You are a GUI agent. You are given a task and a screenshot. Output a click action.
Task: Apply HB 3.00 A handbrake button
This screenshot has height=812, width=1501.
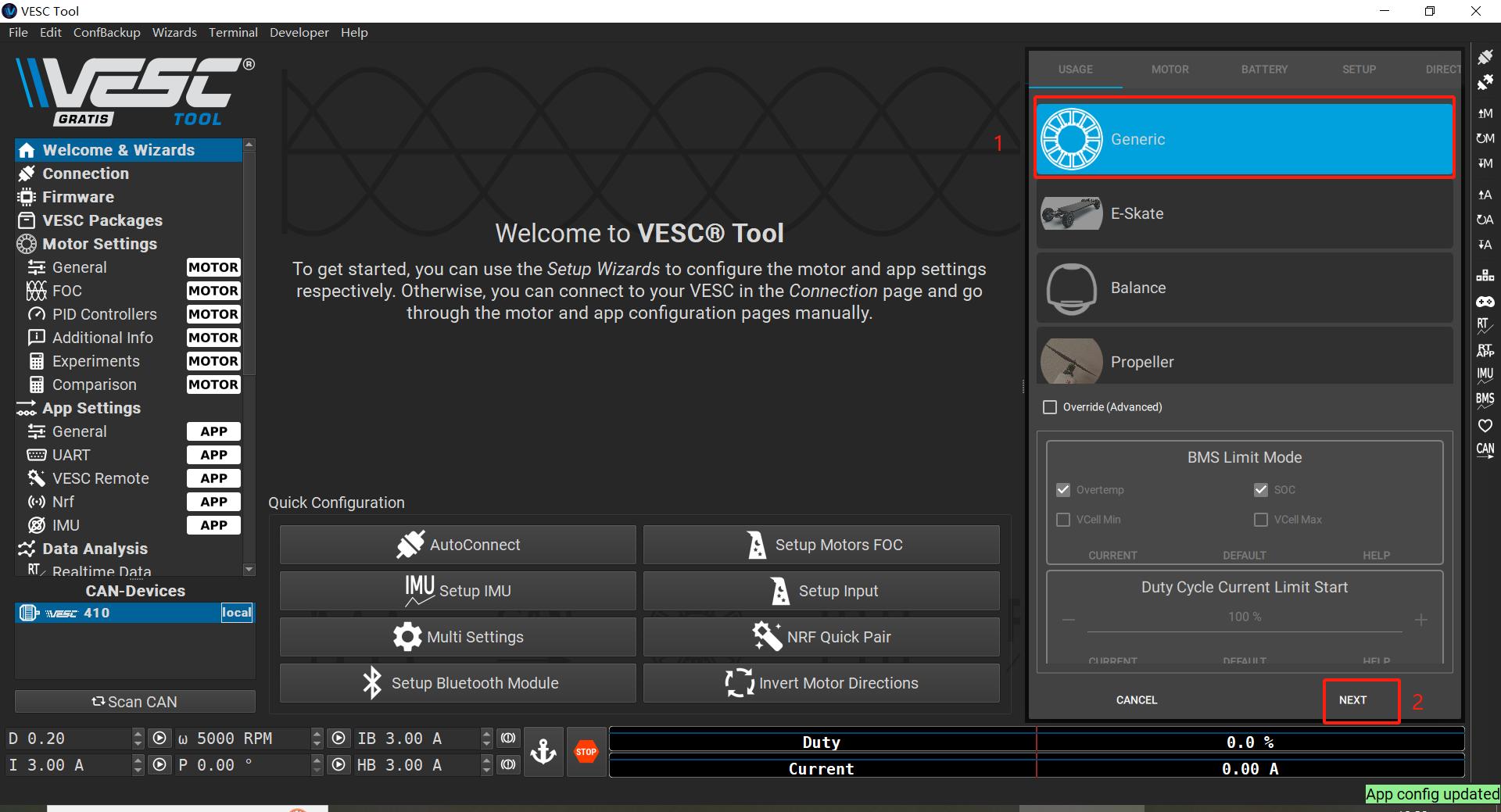click(x=508, y=764)
